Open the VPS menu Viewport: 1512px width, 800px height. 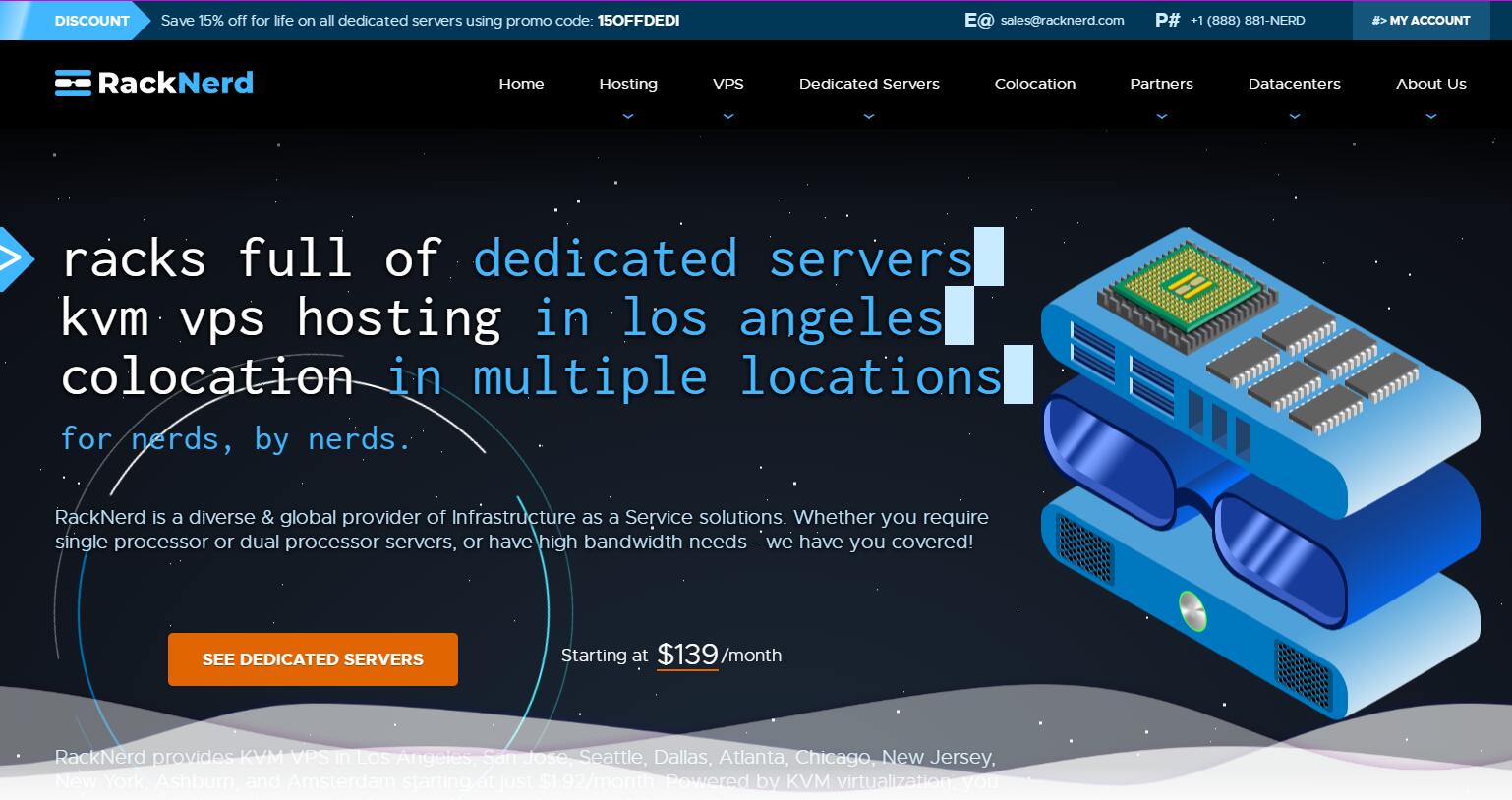point(728,85)
